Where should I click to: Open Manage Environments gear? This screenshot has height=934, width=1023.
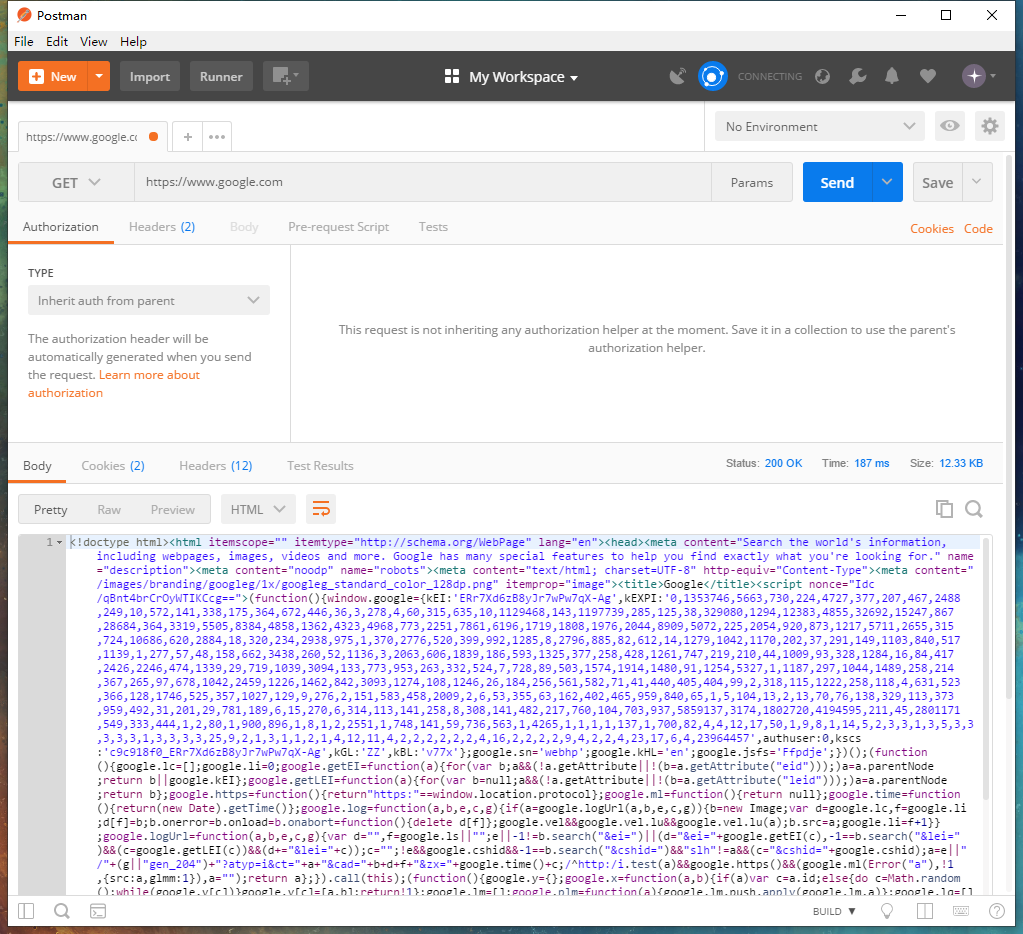tap(990, 126)
